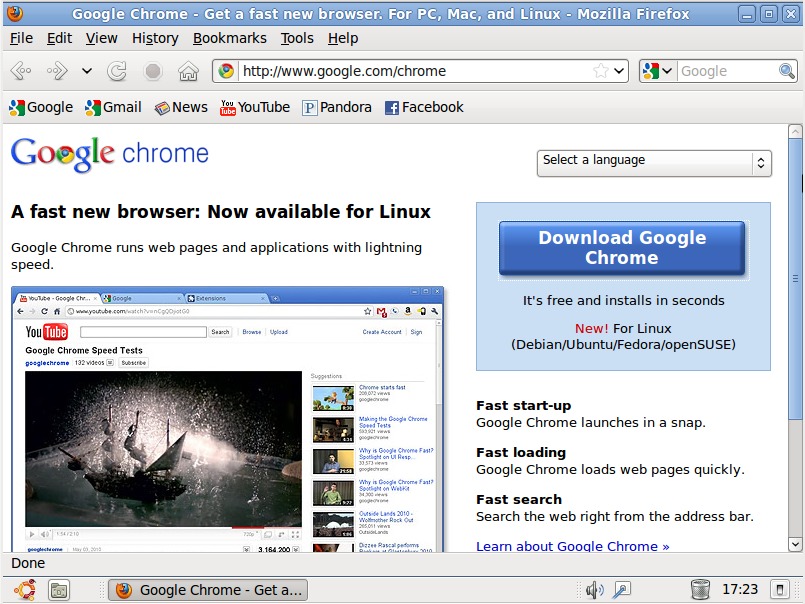Click the page scrollbar up arrow
This screenshot has width=805, height=604.
pos(795,131)
